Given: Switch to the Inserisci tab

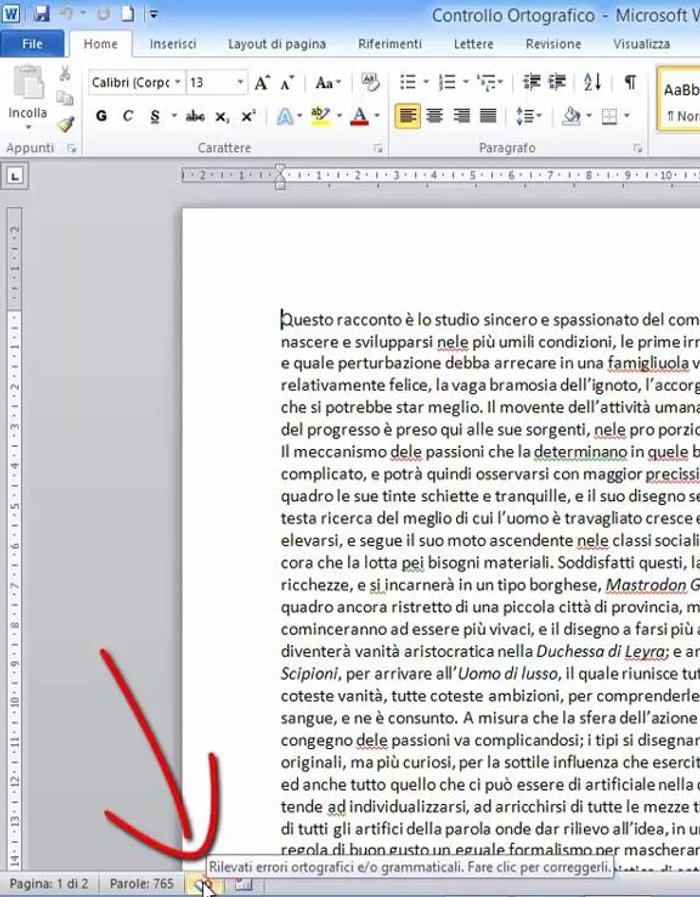Looking at the screenshot, I should [173, 44].
